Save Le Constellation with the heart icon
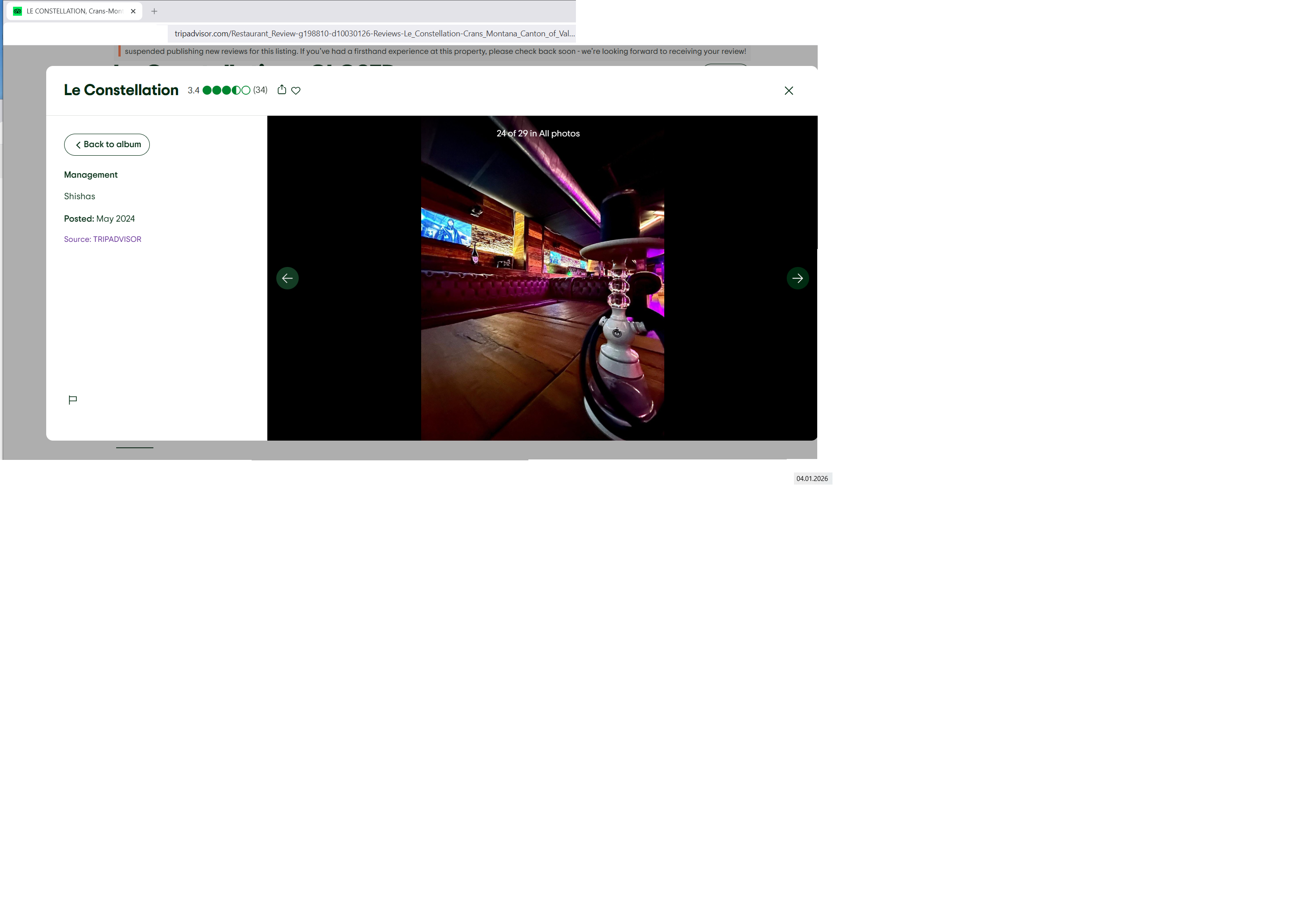The width and height of the screenshot is (1316, 918). 296,90
